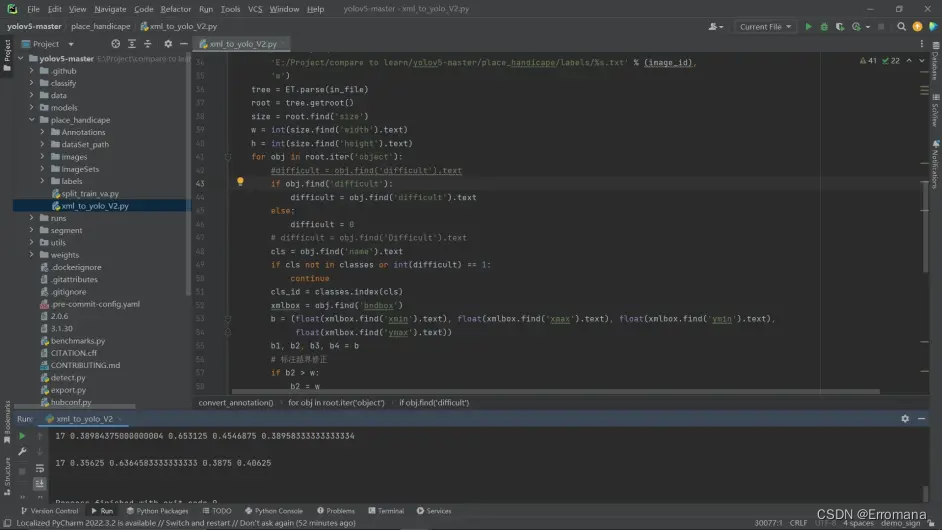Open Project panel options gear
Screen dimensions: 942x530
click(168, 44)
